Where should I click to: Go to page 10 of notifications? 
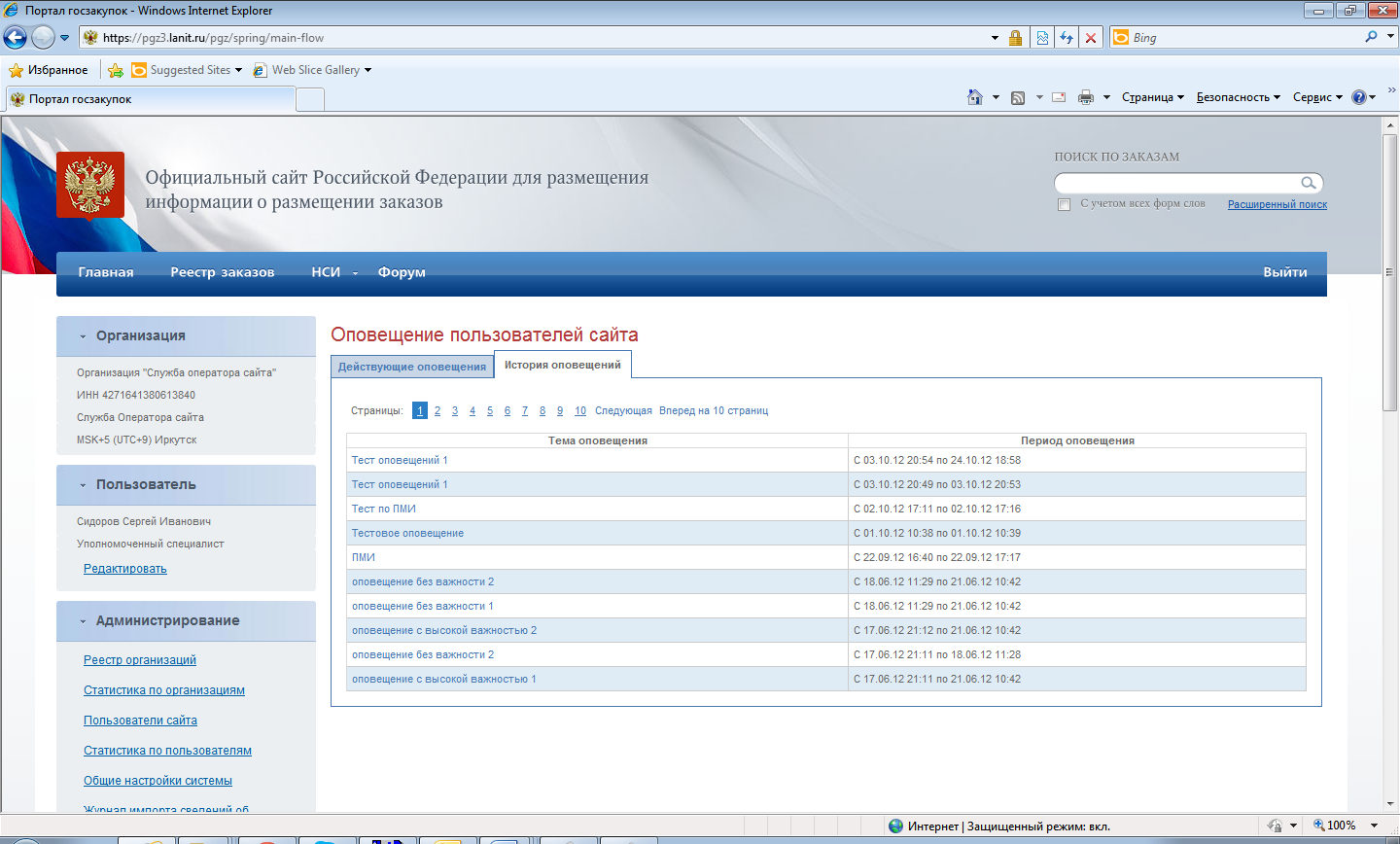pos(580,411)
